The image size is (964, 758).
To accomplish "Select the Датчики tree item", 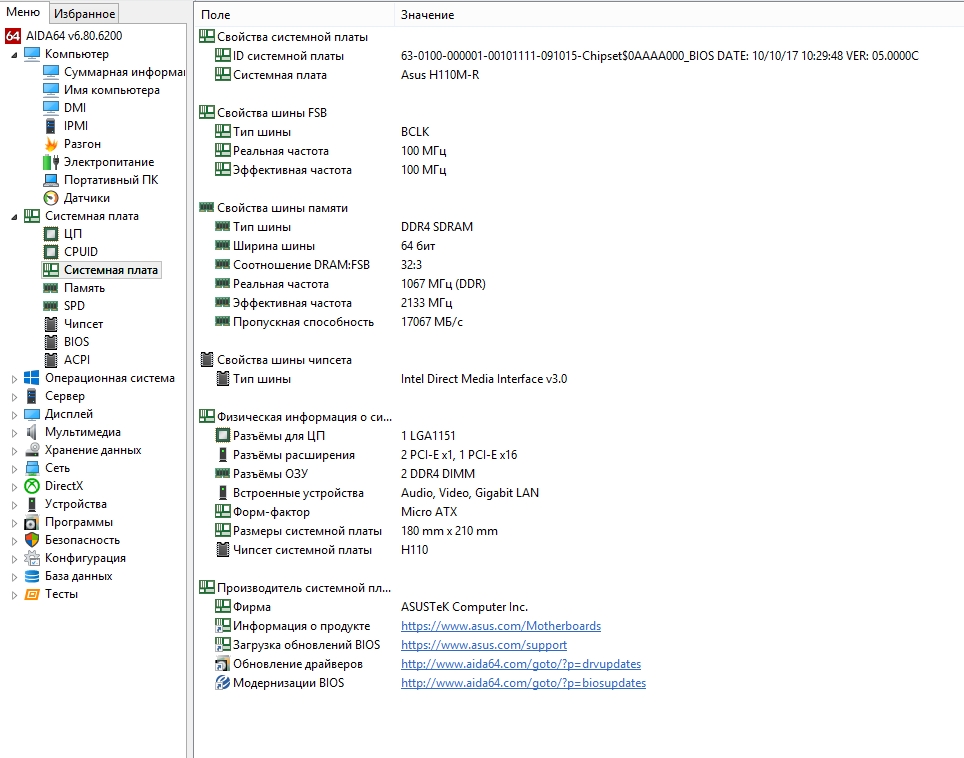I will pyautogui.click(x=87, y=198).
